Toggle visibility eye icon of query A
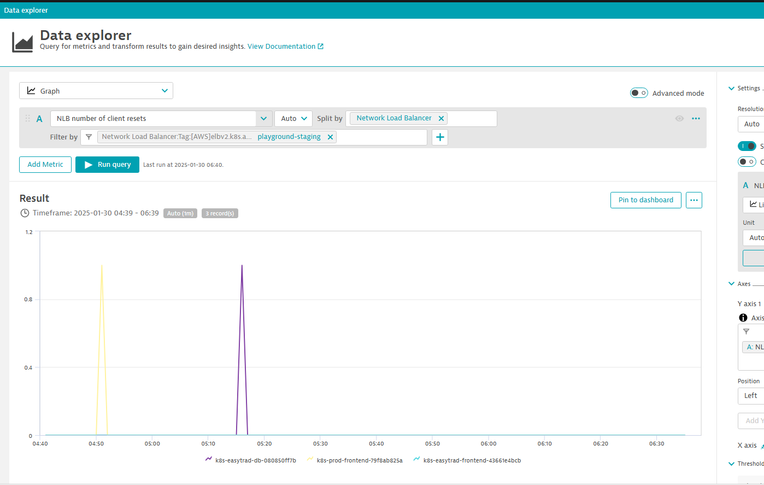The height and width of the screenshot is (485, 764). pyautogui.click(x=679, y=118)
